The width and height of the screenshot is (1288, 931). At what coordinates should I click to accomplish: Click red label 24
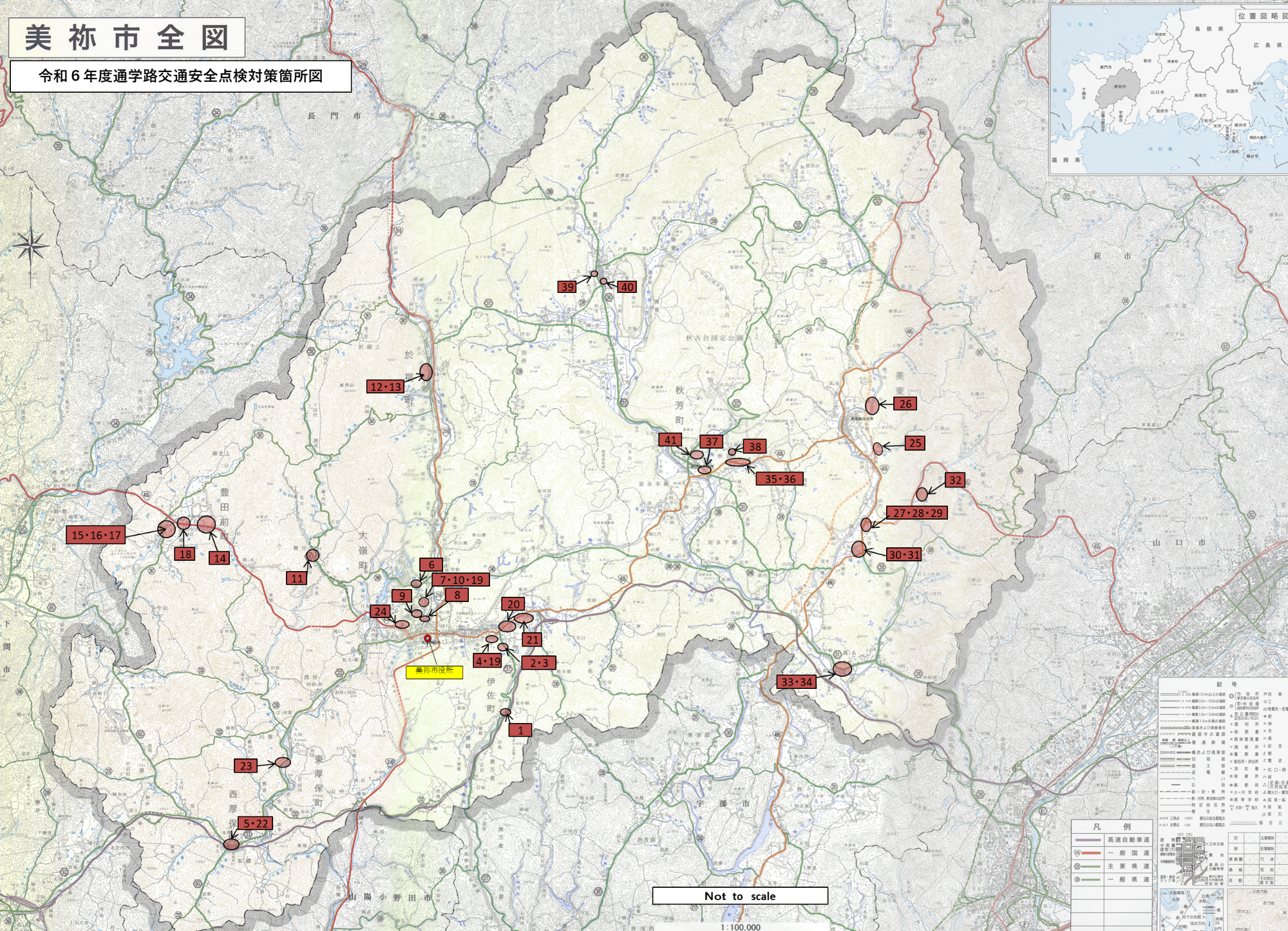click(381, 612)
